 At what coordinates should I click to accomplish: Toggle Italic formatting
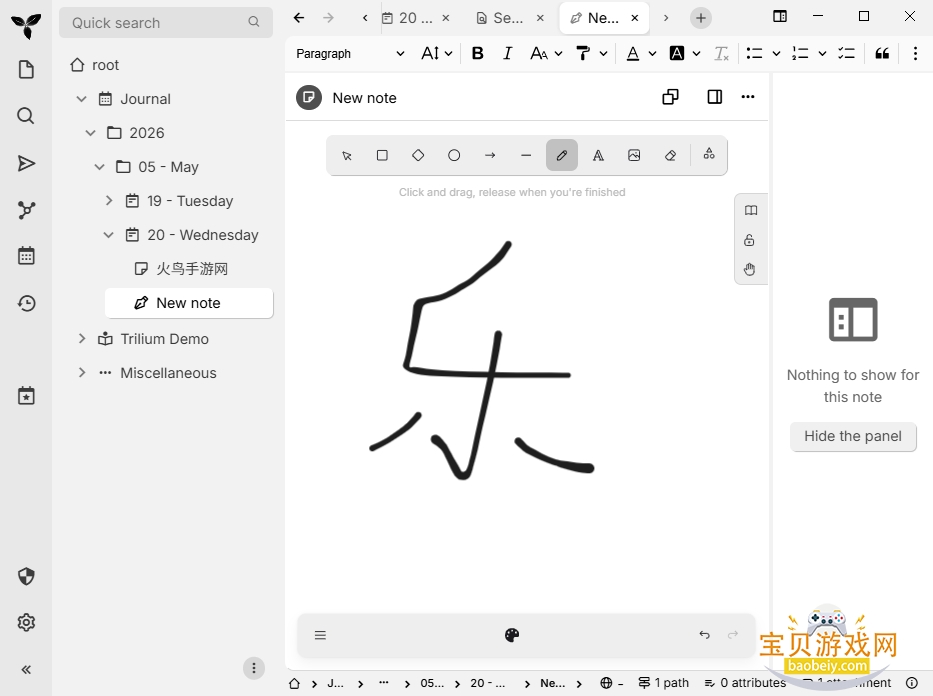[508, 54]
